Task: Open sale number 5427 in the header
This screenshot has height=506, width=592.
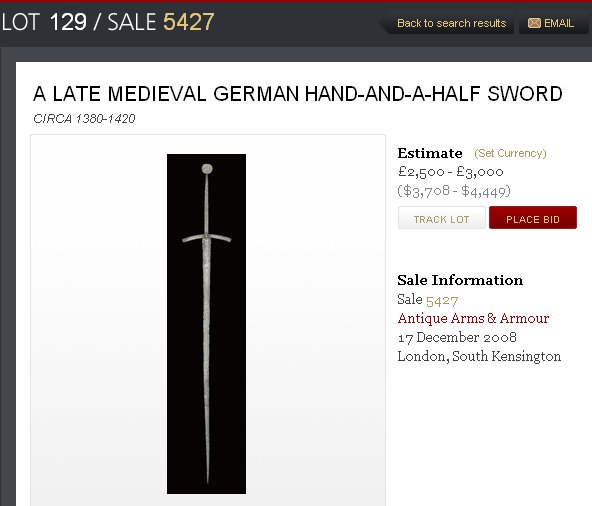Action: tap(188, 22)
